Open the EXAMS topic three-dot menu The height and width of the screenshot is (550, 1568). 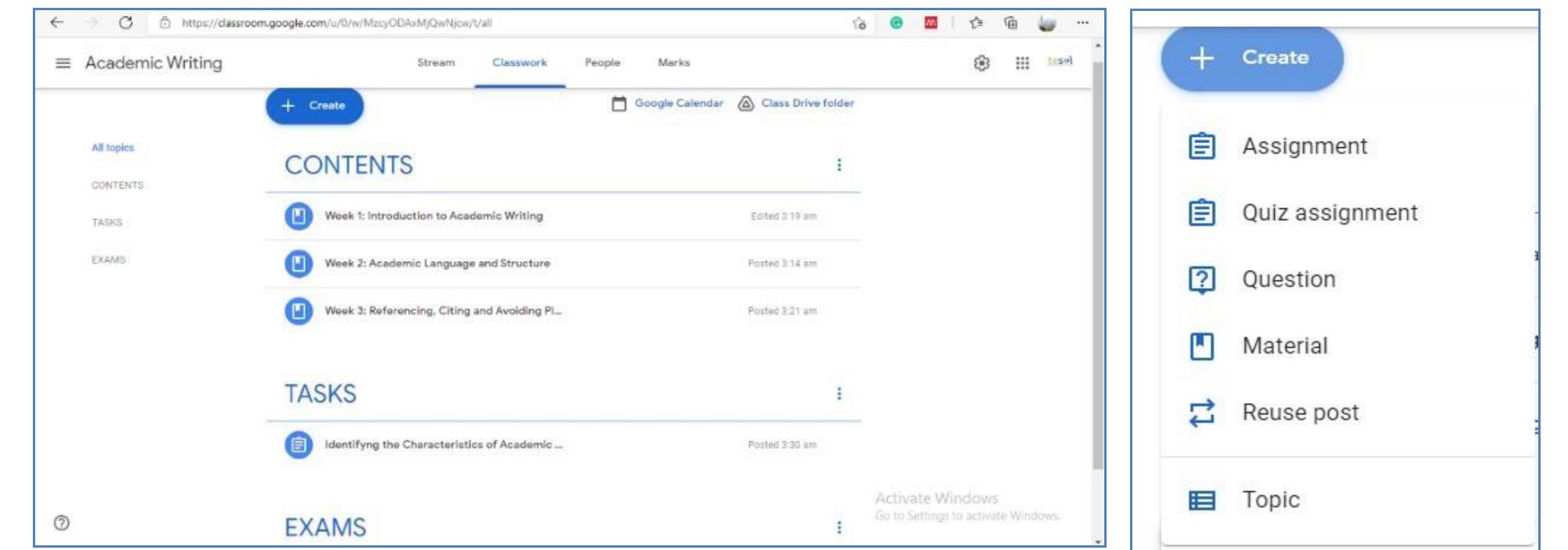pos(839,527)
